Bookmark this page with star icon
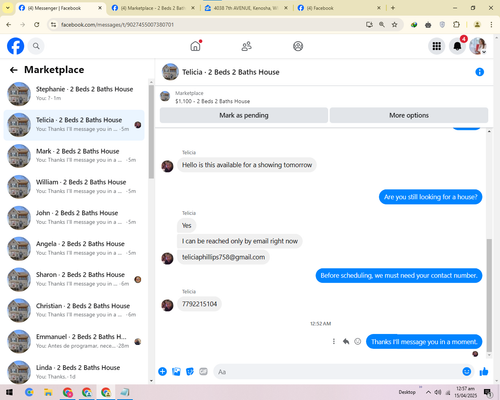 [x=394, y=25]
